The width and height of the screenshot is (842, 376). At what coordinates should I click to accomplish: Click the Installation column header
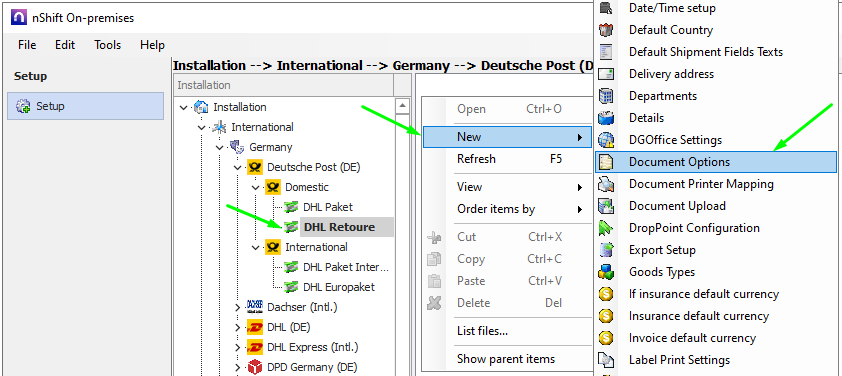tap(284, 85)
